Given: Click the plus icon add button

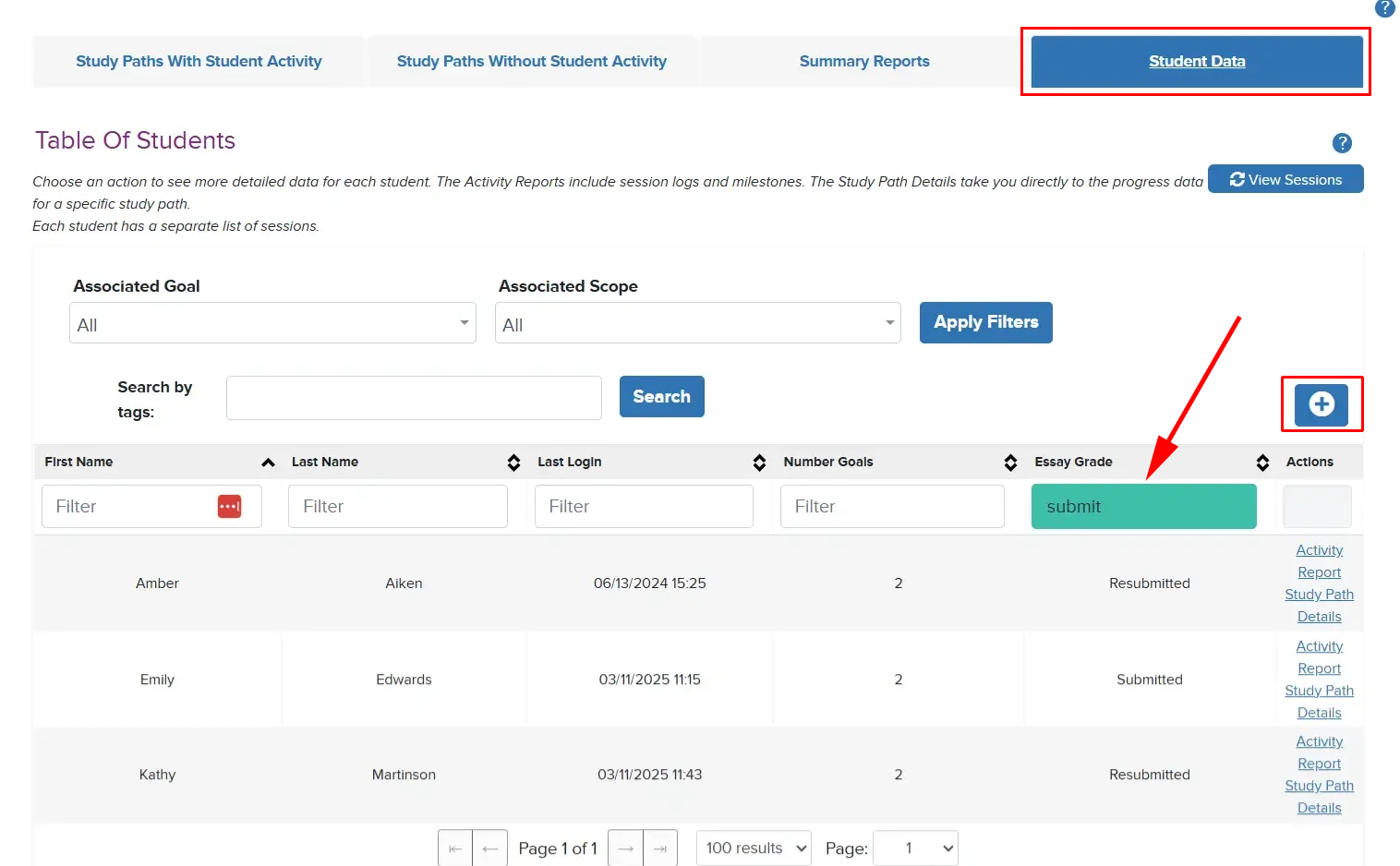Looking at the screenshot, I should point(1321,404).
